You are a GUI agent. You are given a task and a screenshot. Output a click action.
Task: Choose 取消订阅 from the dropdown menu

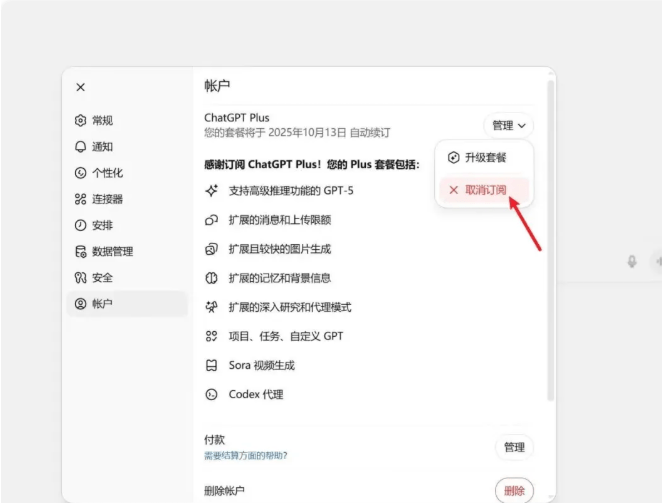click(484, 190)
